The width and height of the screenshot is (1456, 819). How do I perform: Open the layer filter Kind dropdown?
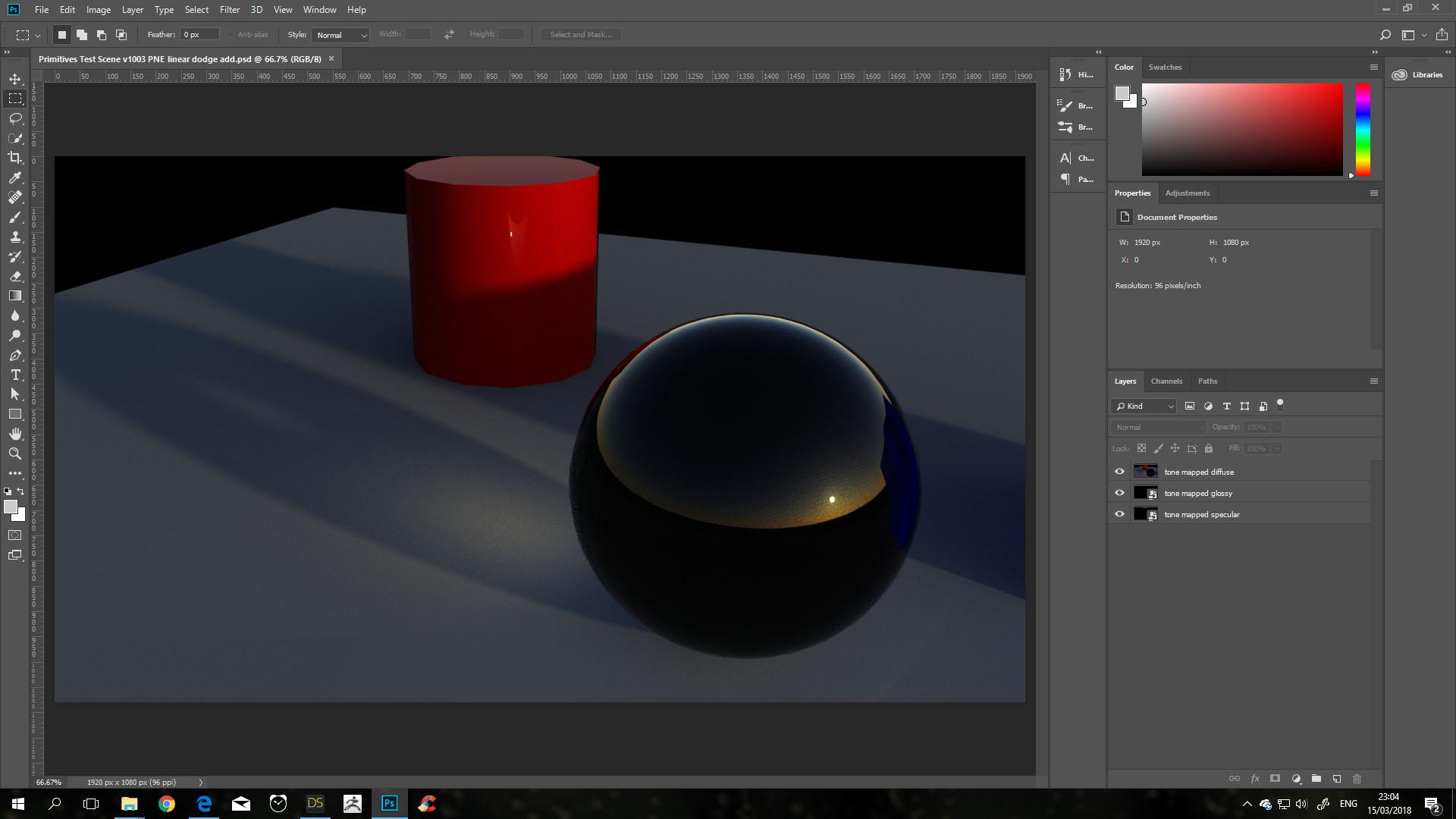pos(1144,406)
